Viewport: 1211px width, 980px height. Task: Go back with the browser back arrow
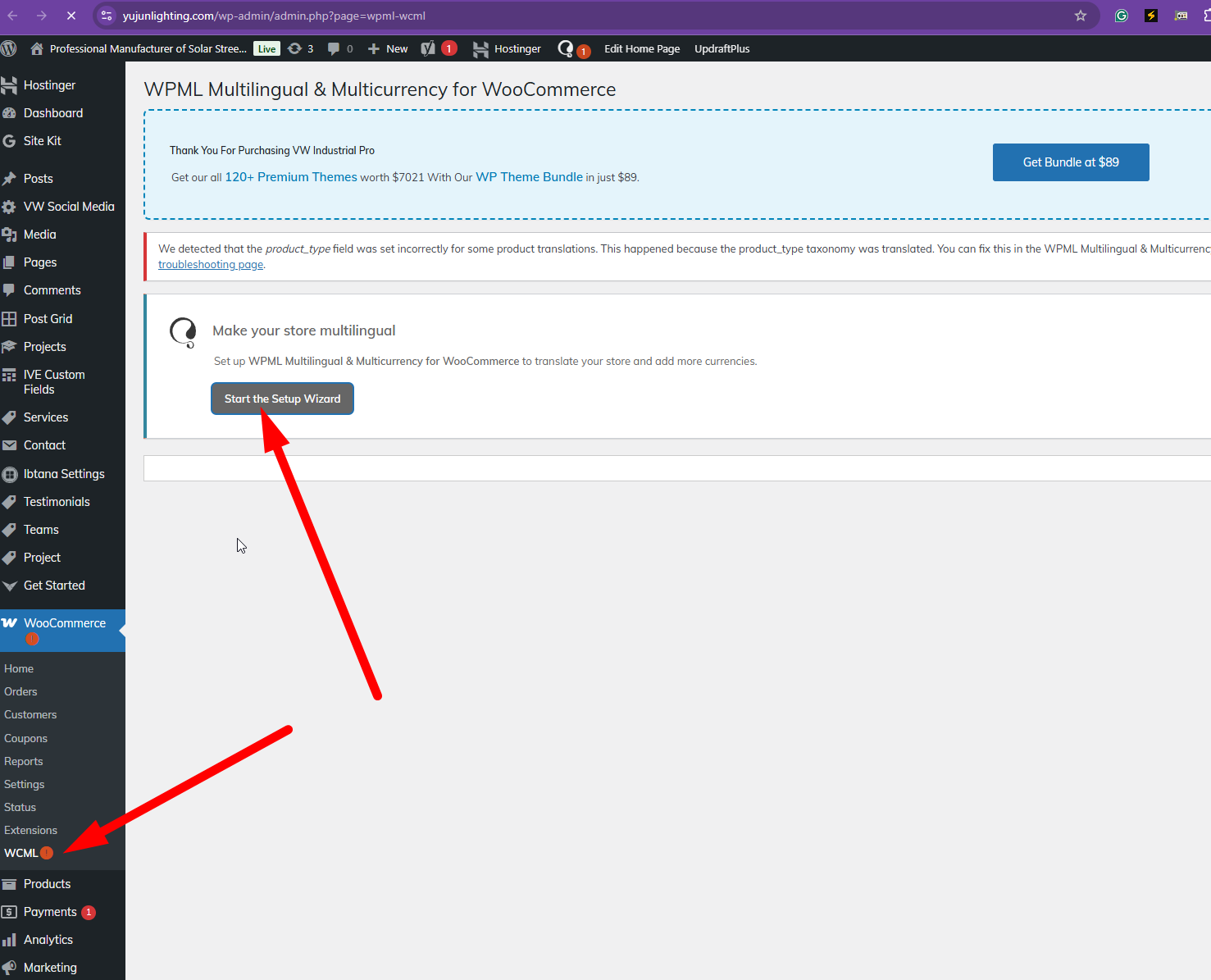(x=12, y=16)
